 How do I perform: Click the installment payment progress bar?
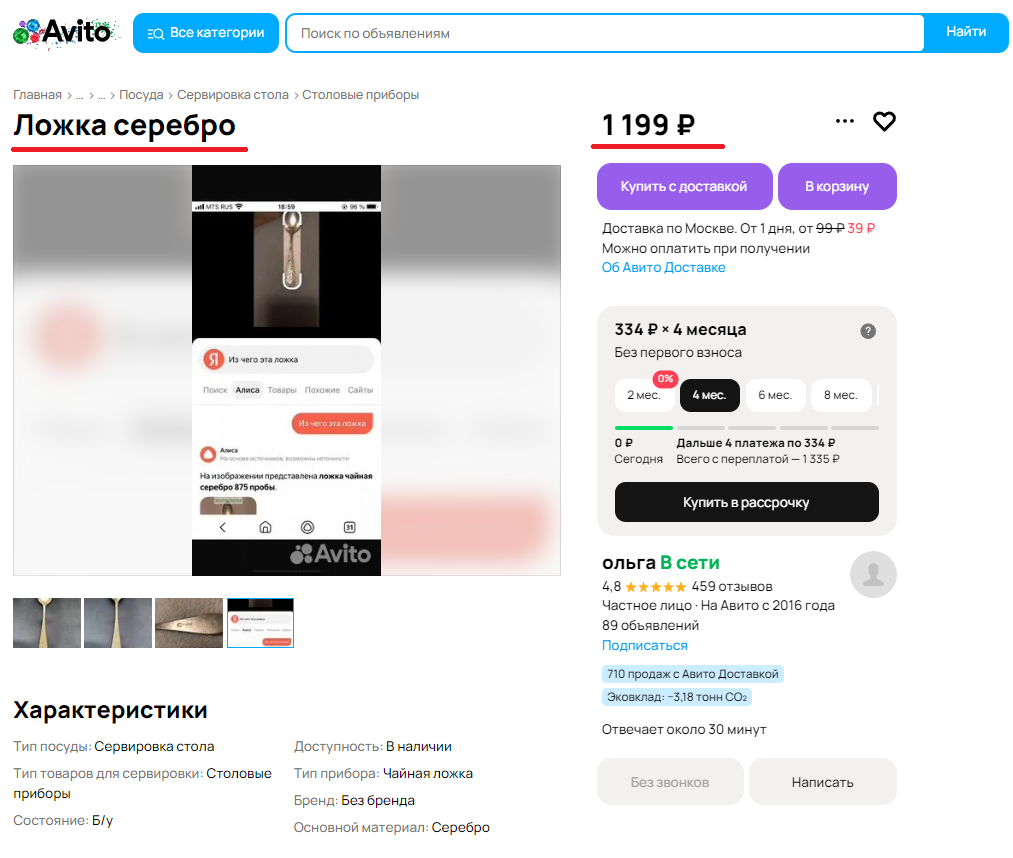pyautogui.click(x=747, y=428)
